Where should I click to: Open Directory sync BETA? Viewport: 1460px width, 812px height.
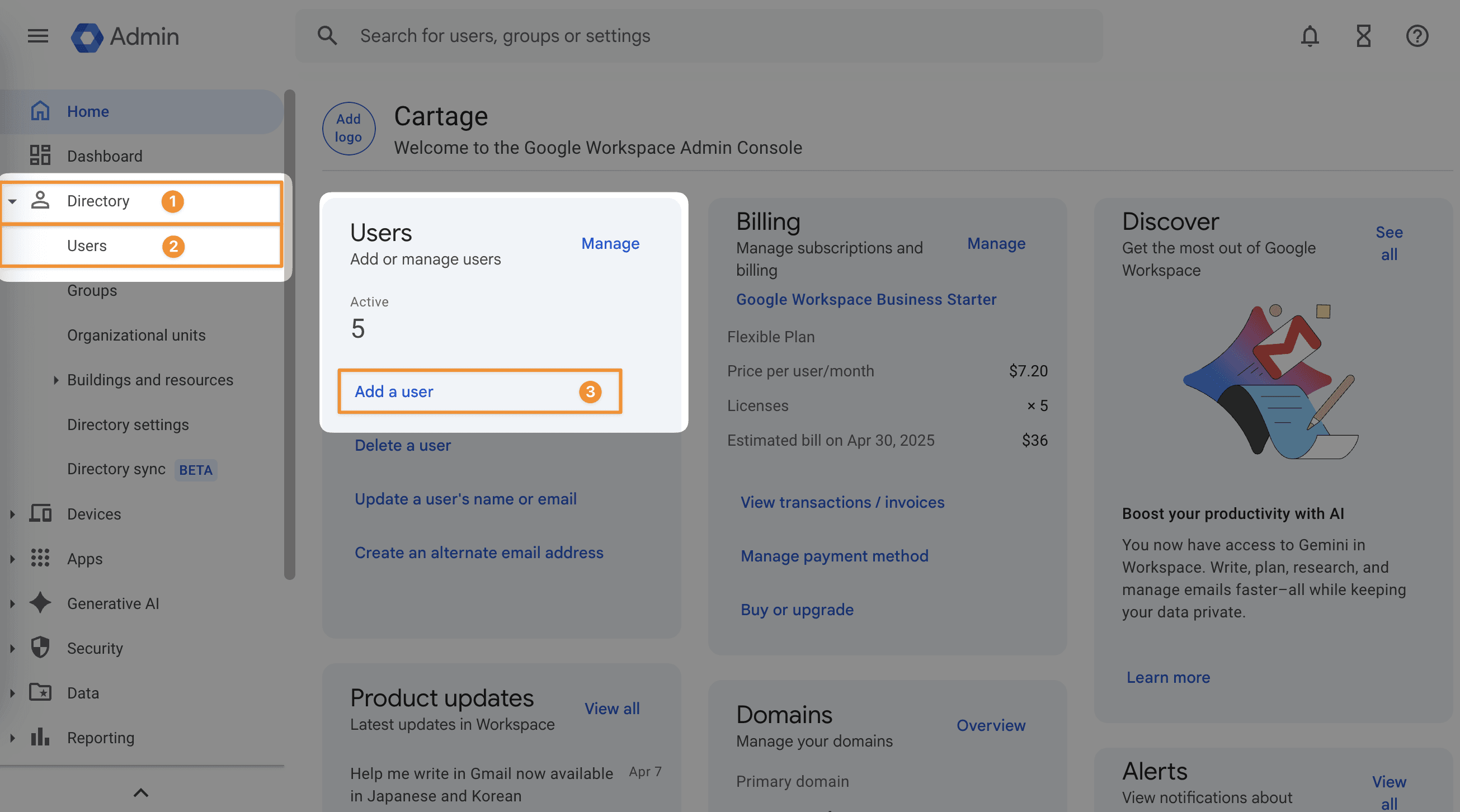pyautogui.click(x=142, y=469)
